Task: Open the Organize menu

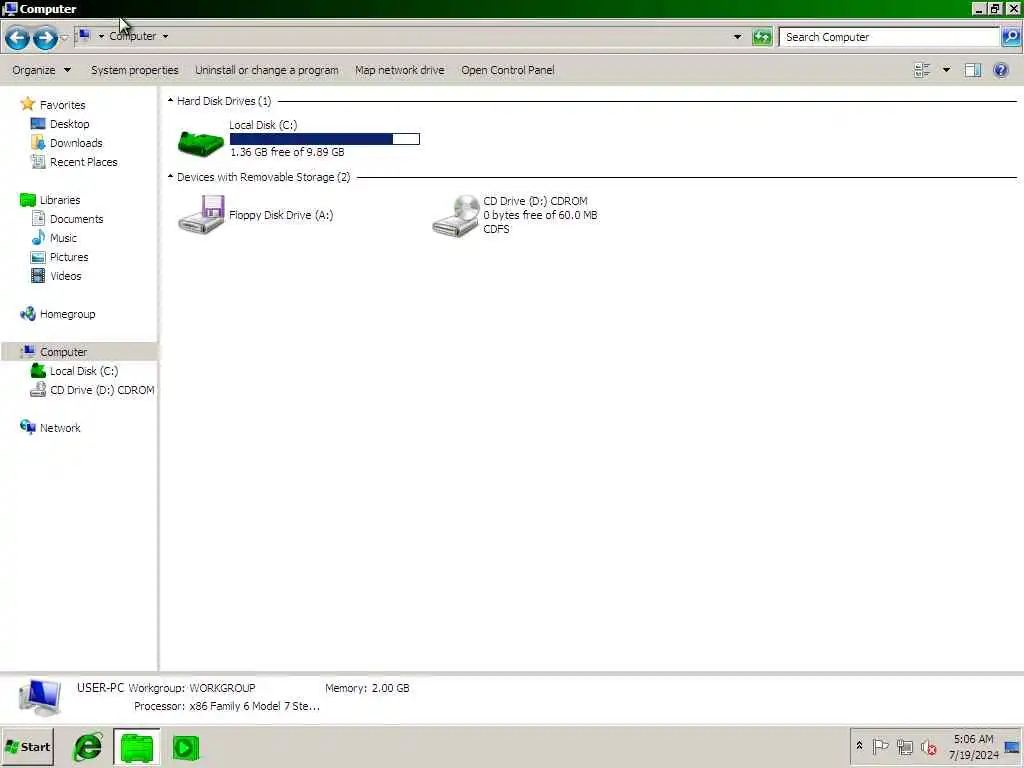Action: point(41,70)
